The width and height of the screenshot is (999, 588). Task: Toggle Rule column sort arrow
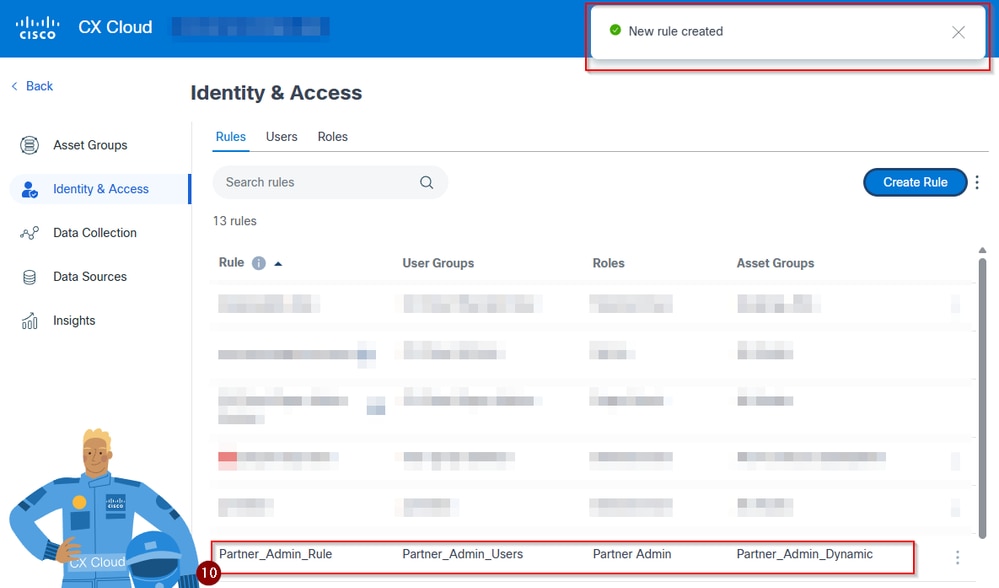278,264
